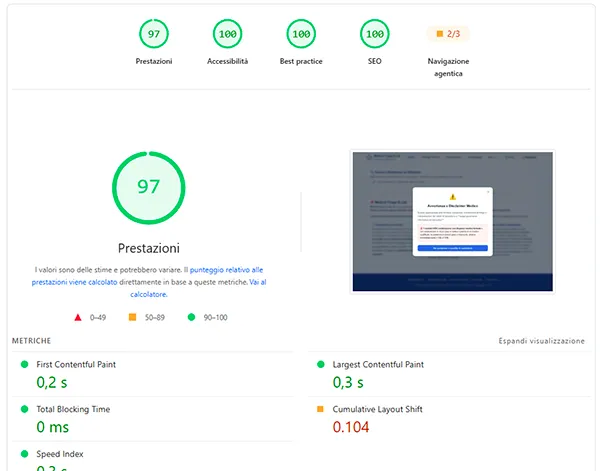Click the Accessibilità label under its gauge

point(227,61)
